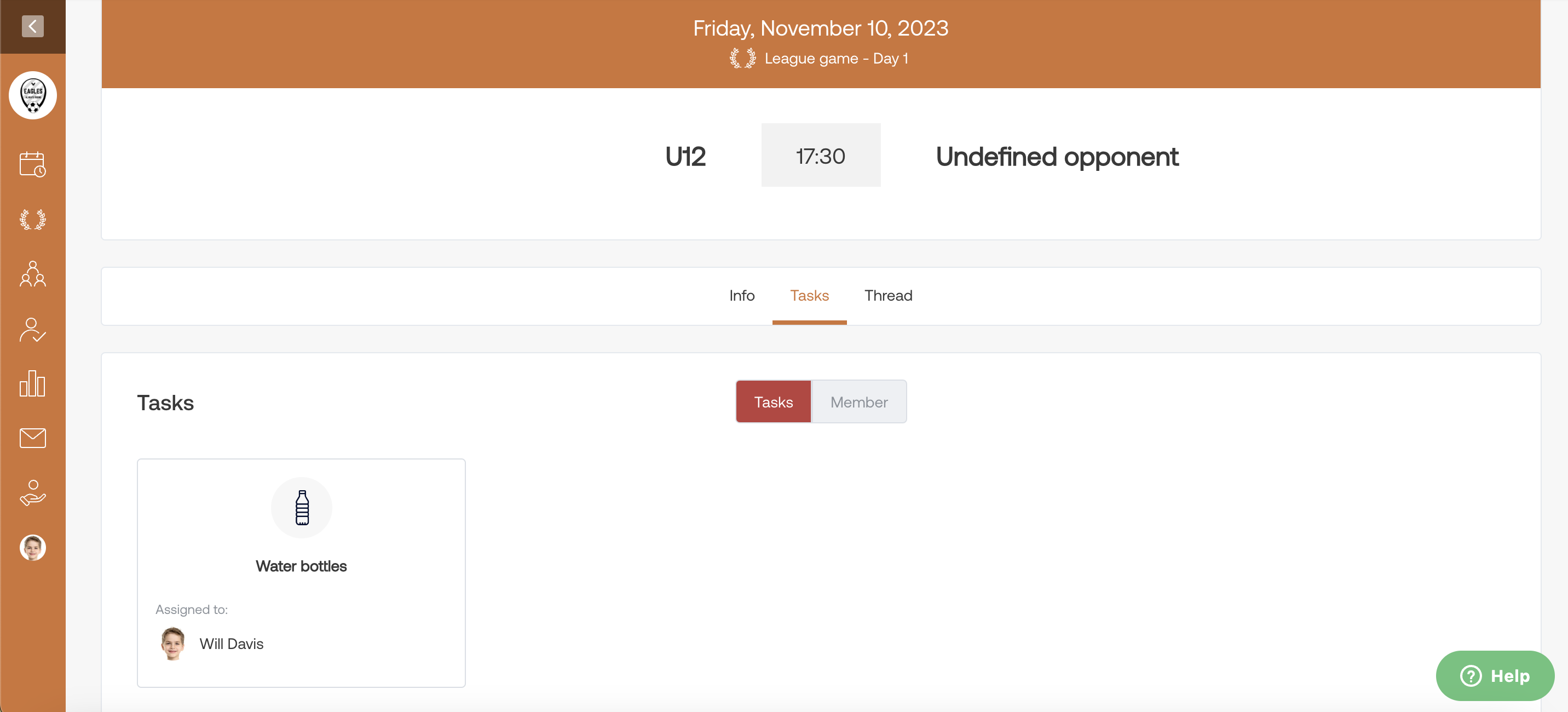Open the team members group icon
Screen dimensions: 1568x712
click(33, 274)
